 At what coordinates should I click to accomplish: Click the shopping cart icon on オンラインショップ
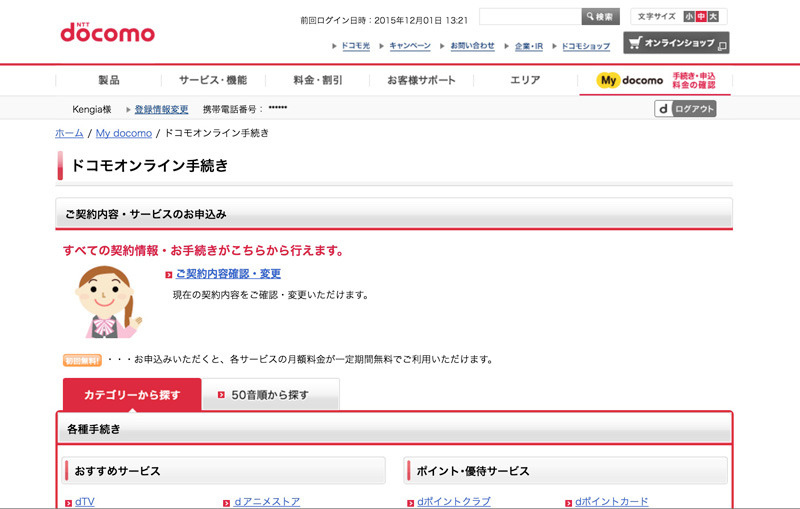(635, 42)
